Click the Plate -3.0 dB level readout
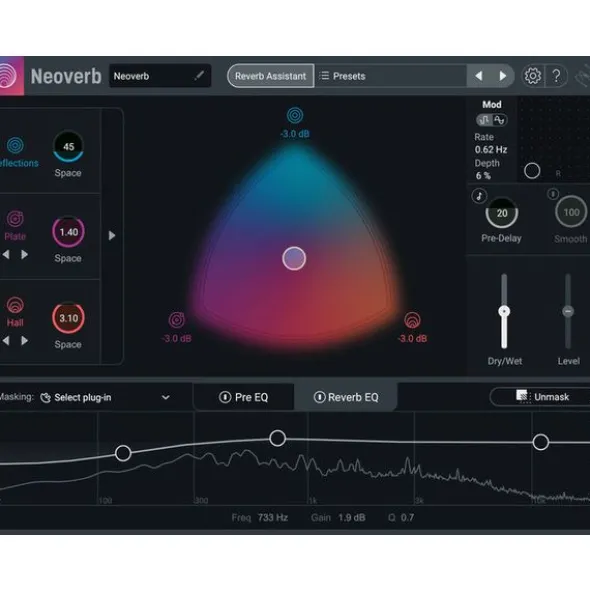Image resolution: width=590 pixels, height=591 pixels. [176, 338]
